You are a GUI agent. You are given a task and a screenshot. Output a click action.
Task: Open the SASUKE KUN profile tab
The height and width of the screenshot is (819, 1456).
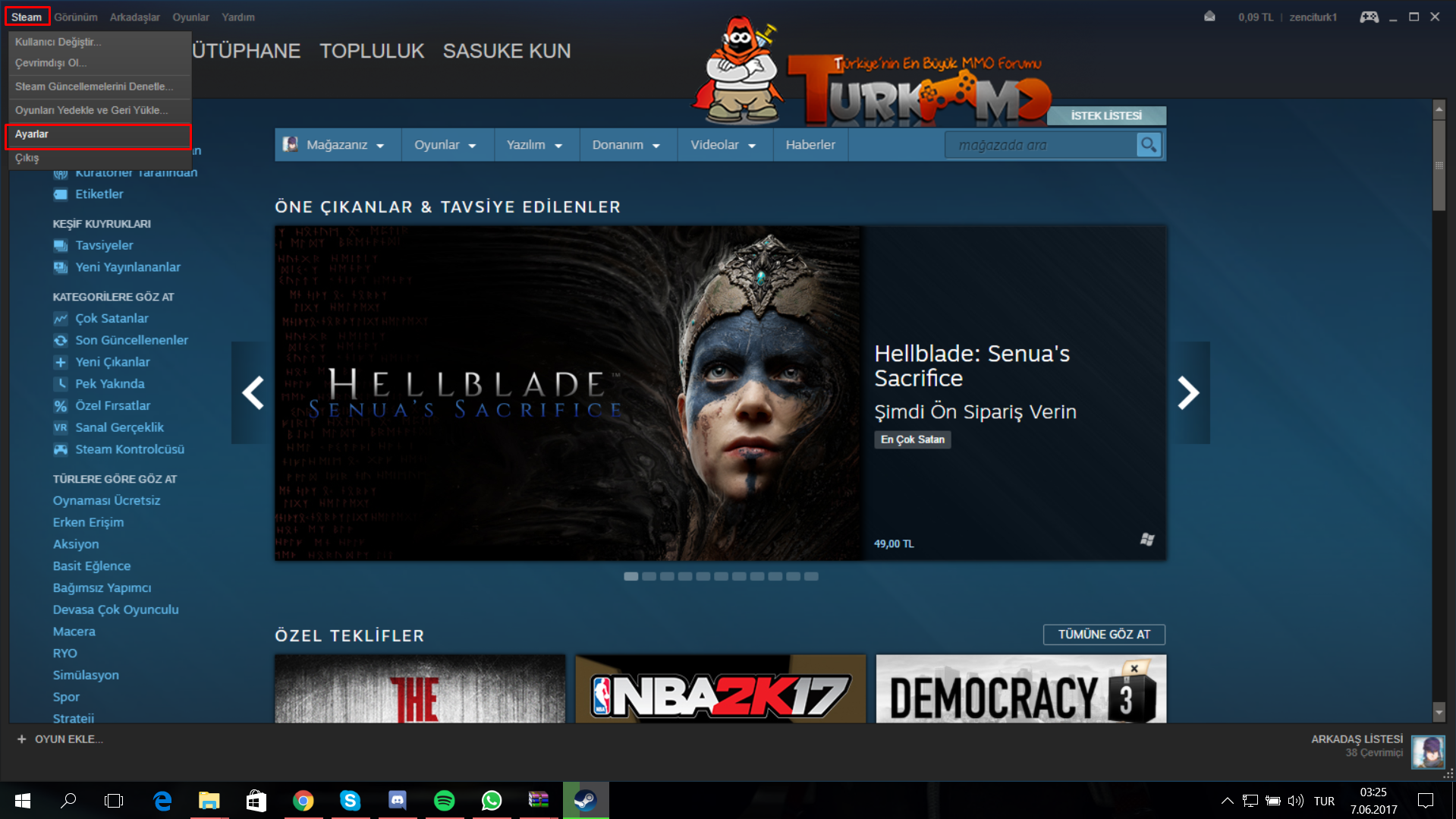[507, 51]
